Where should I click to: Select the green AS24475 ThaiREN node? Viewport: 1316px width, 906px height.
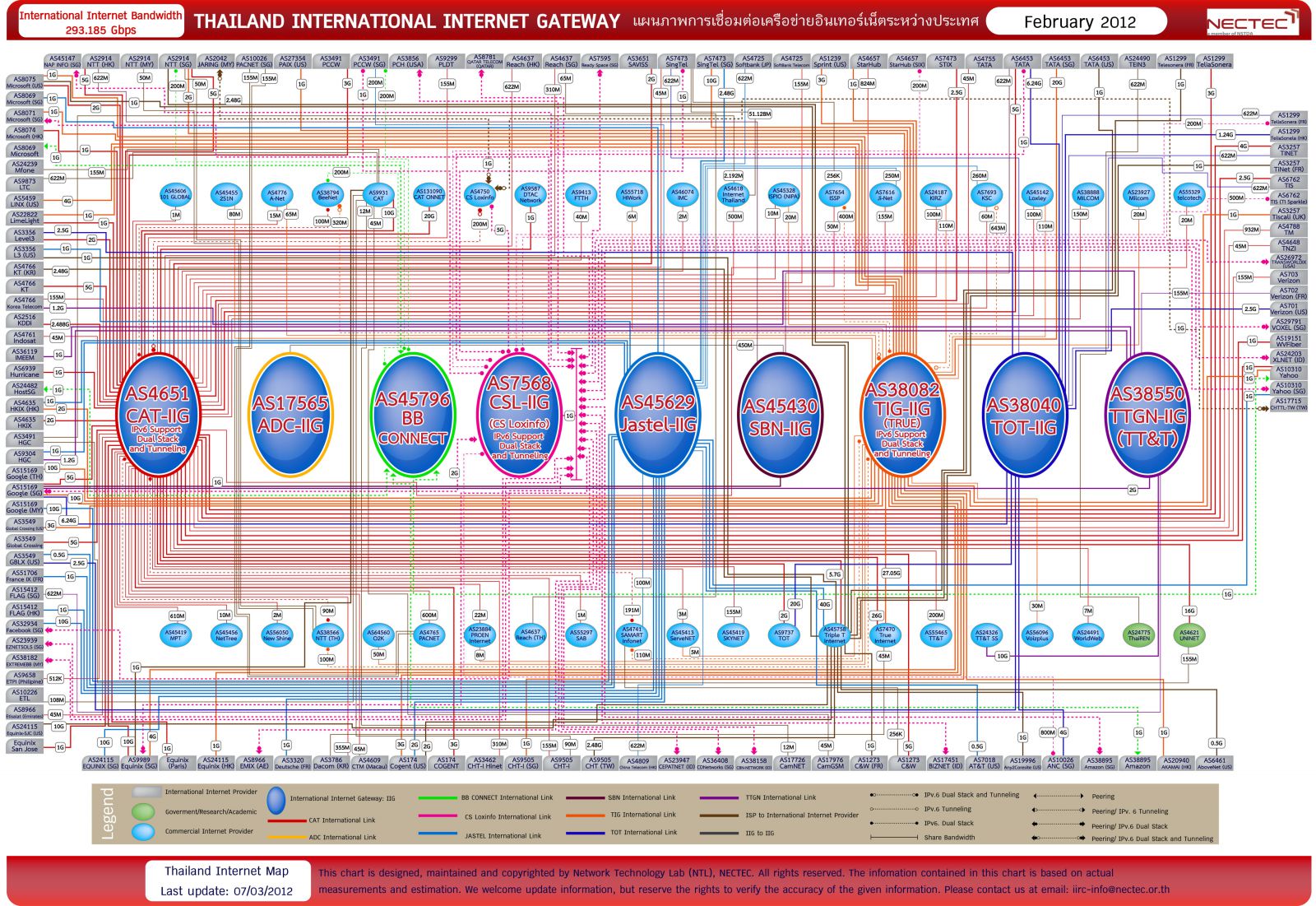coord(1138,635)
